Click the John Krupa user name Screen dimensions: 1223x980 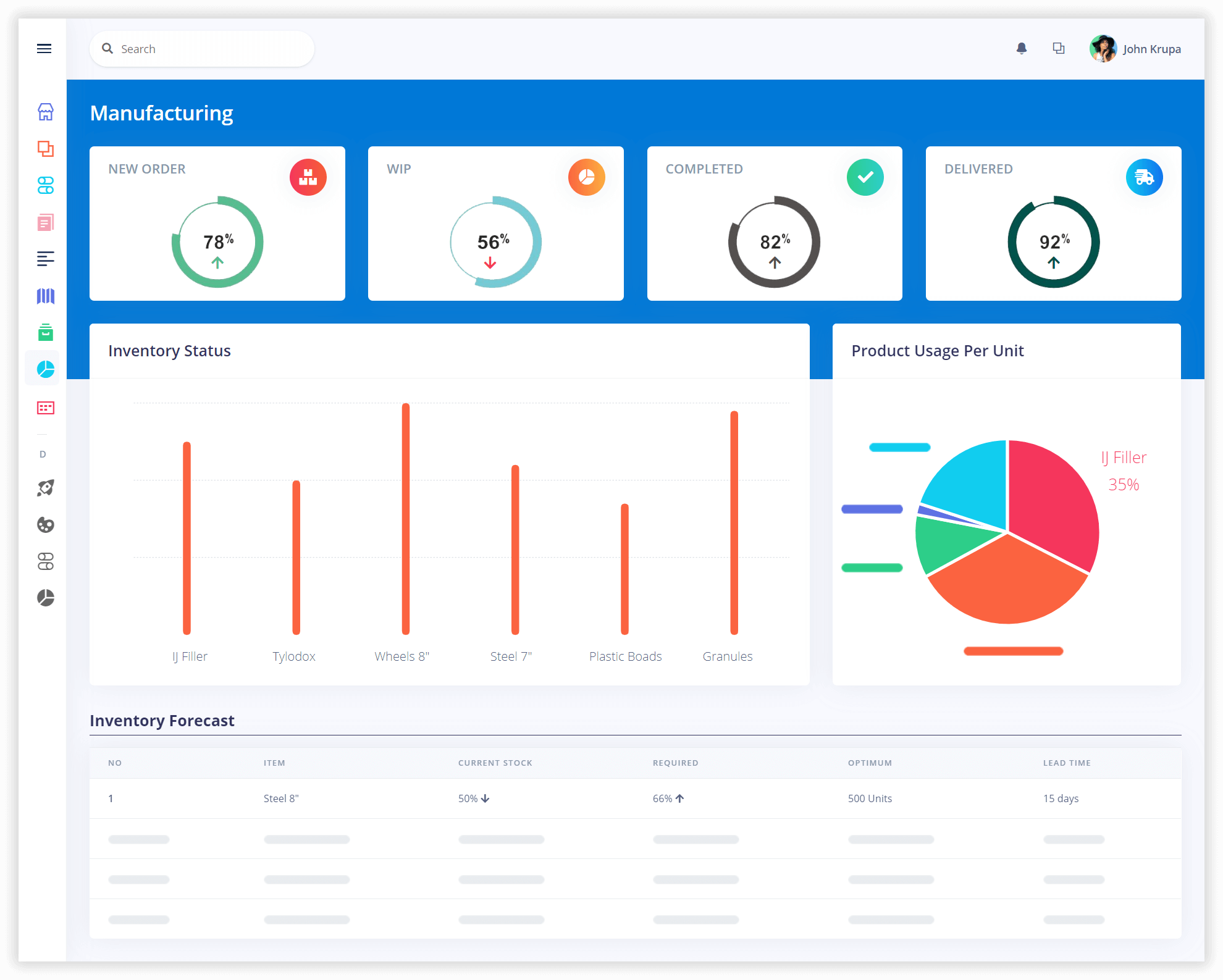pyautogui.click(x=1151, y=49)
